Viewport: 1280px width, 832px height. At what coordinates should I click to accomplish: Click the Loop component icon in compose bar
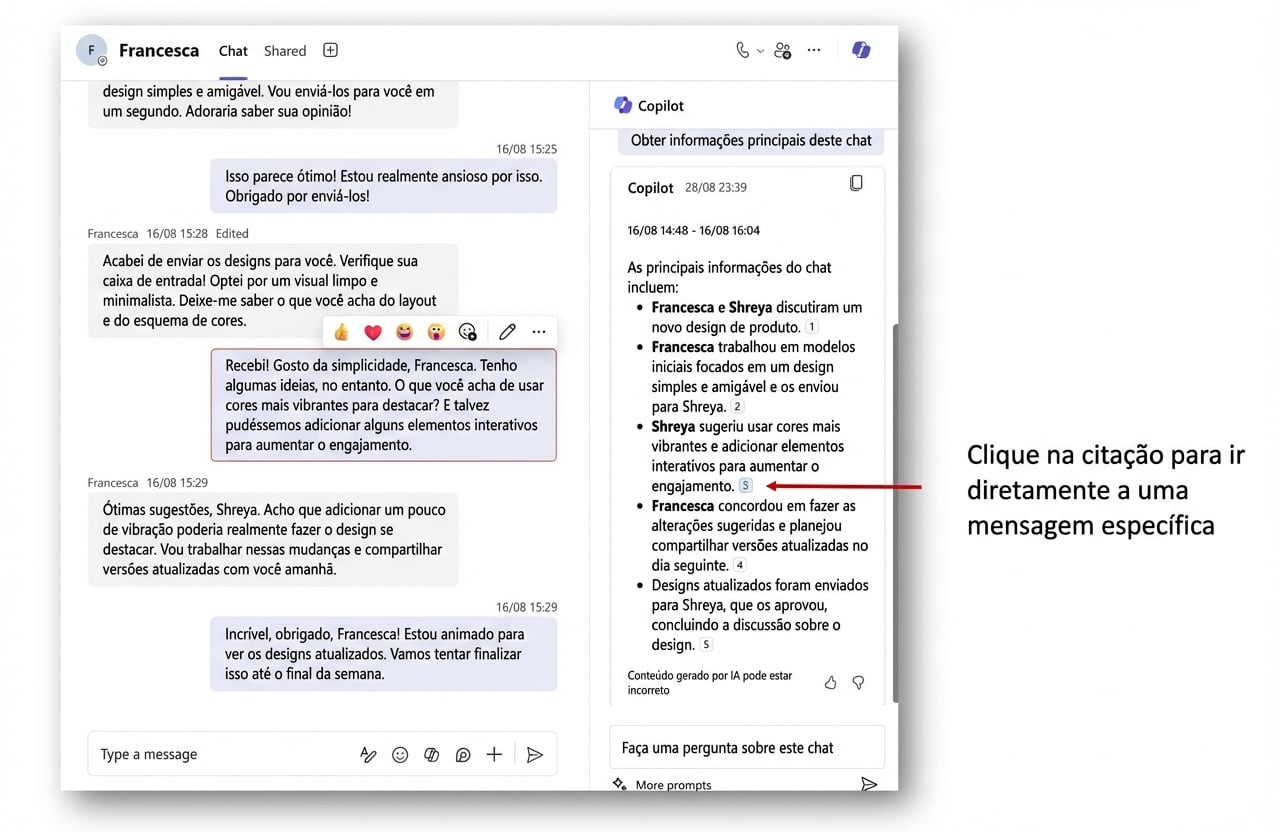[x=431, y=754]
